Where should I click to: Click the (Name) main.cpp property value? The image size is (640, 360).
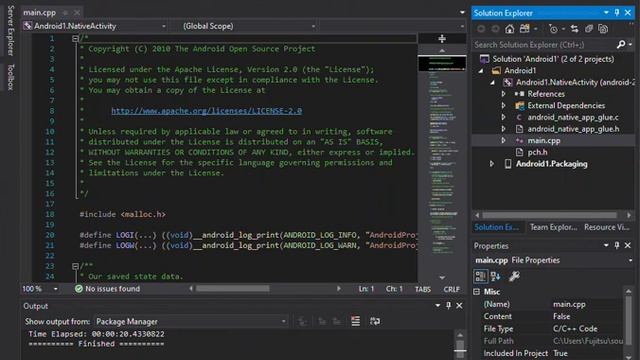569,304
